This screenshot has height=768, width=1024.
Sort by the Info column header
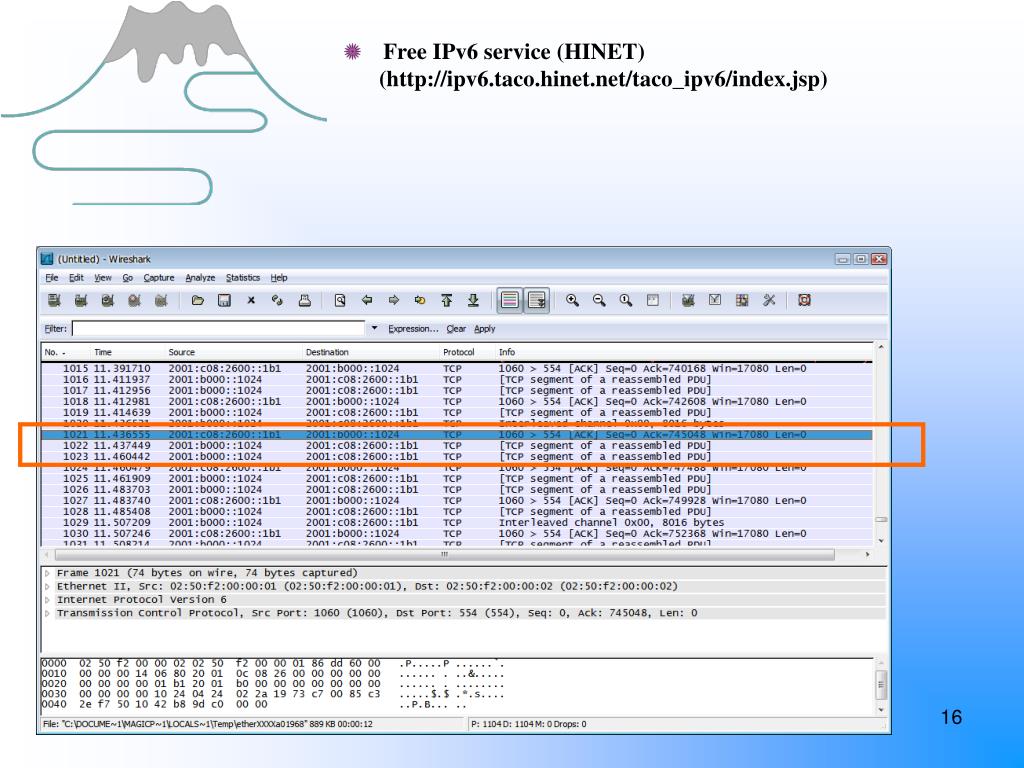(x=507, y=352)
